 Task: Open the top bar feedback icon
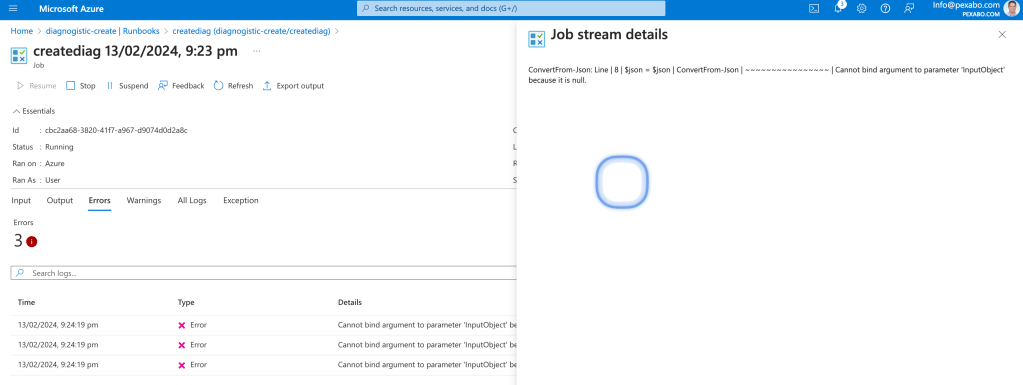(x=909, y=8)
